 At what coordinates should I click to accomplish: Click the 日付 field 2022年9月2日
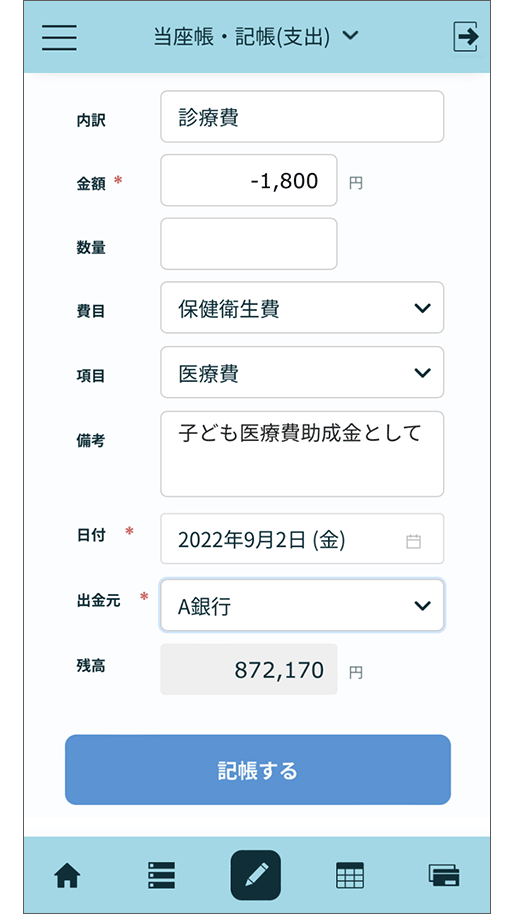coord(302,539)
